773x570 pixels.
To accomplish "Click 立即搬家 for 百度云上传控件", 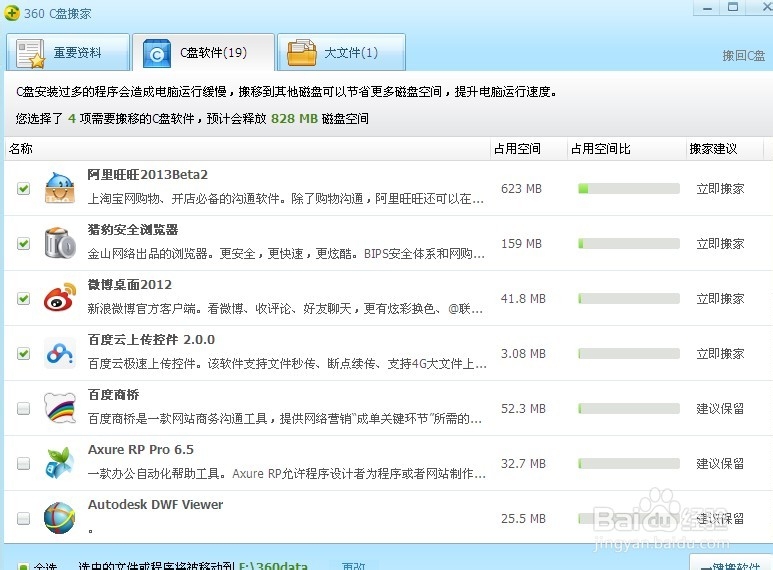I will click(x=720, y=354).
